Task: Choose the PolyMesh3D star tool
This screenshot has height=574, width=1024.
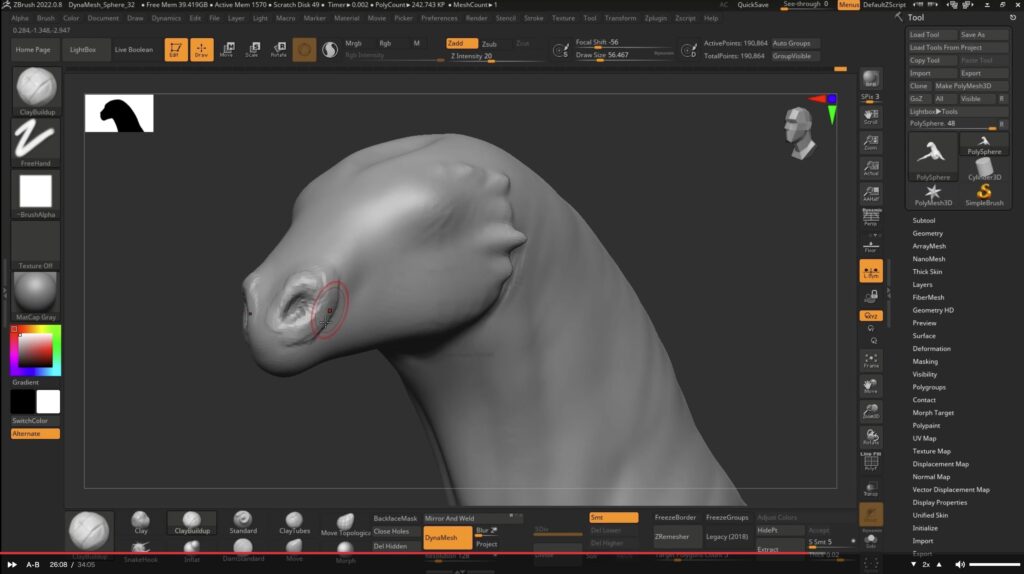Action: click(933, 194)
